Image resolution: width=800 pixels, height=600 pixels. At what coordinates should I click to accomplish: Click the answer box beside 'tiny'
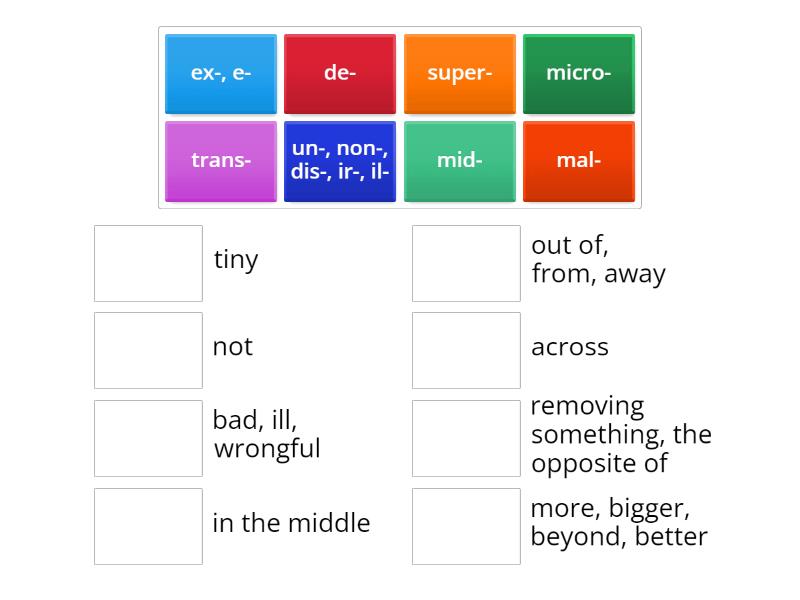pos(148,262)
